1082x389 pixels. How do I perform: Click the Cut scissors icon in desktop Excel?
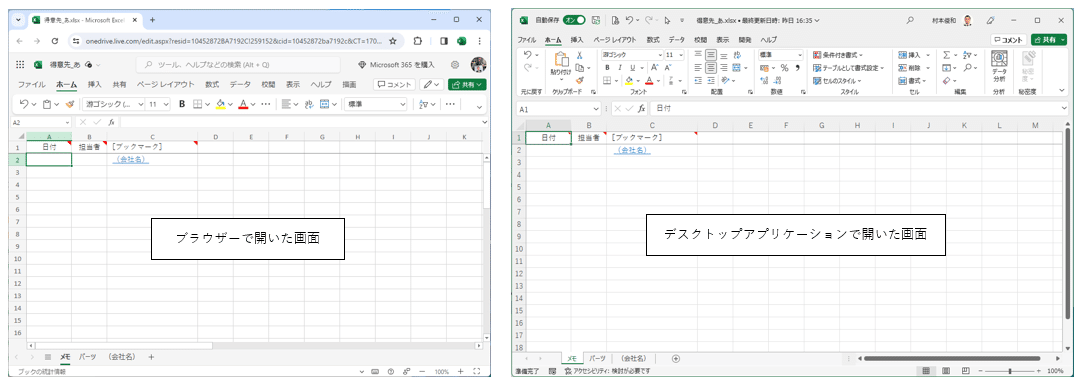580,55
